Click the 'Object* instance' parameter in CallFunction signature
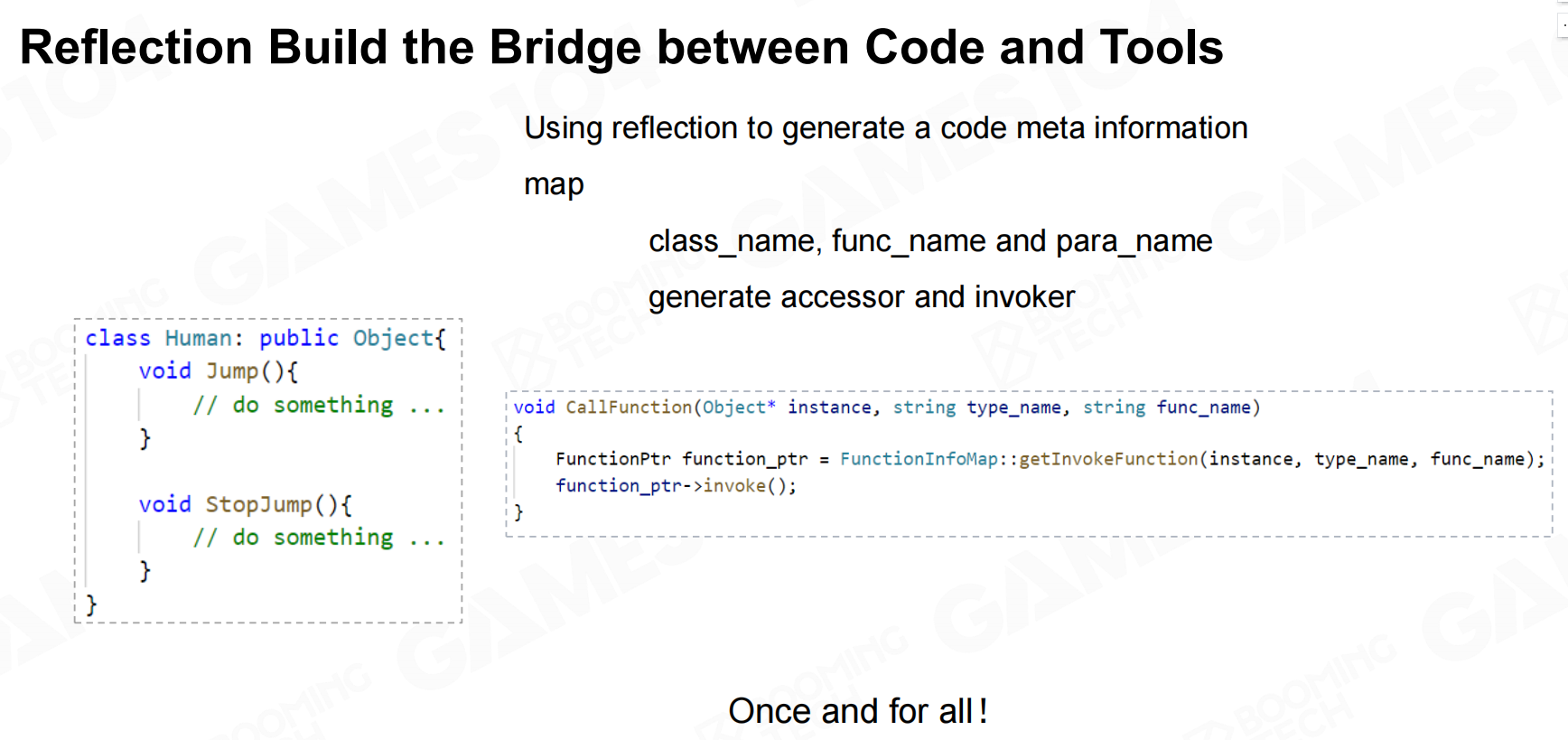 [786, 407]
